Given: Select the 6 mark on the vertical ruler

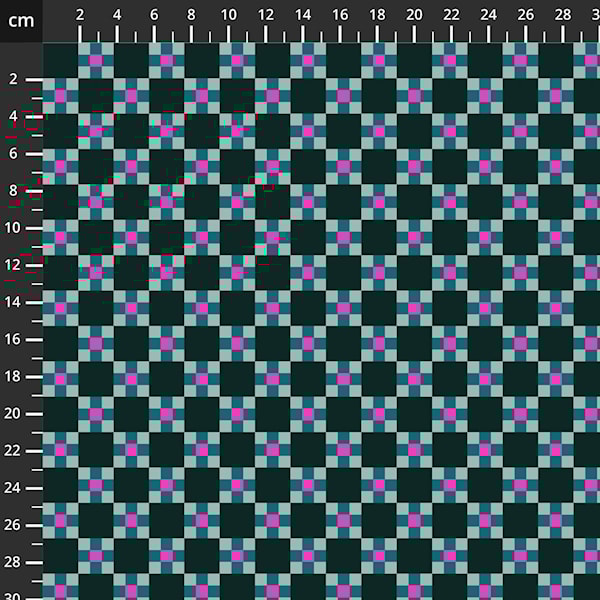Looking at the screenshot, I should 14,153.
